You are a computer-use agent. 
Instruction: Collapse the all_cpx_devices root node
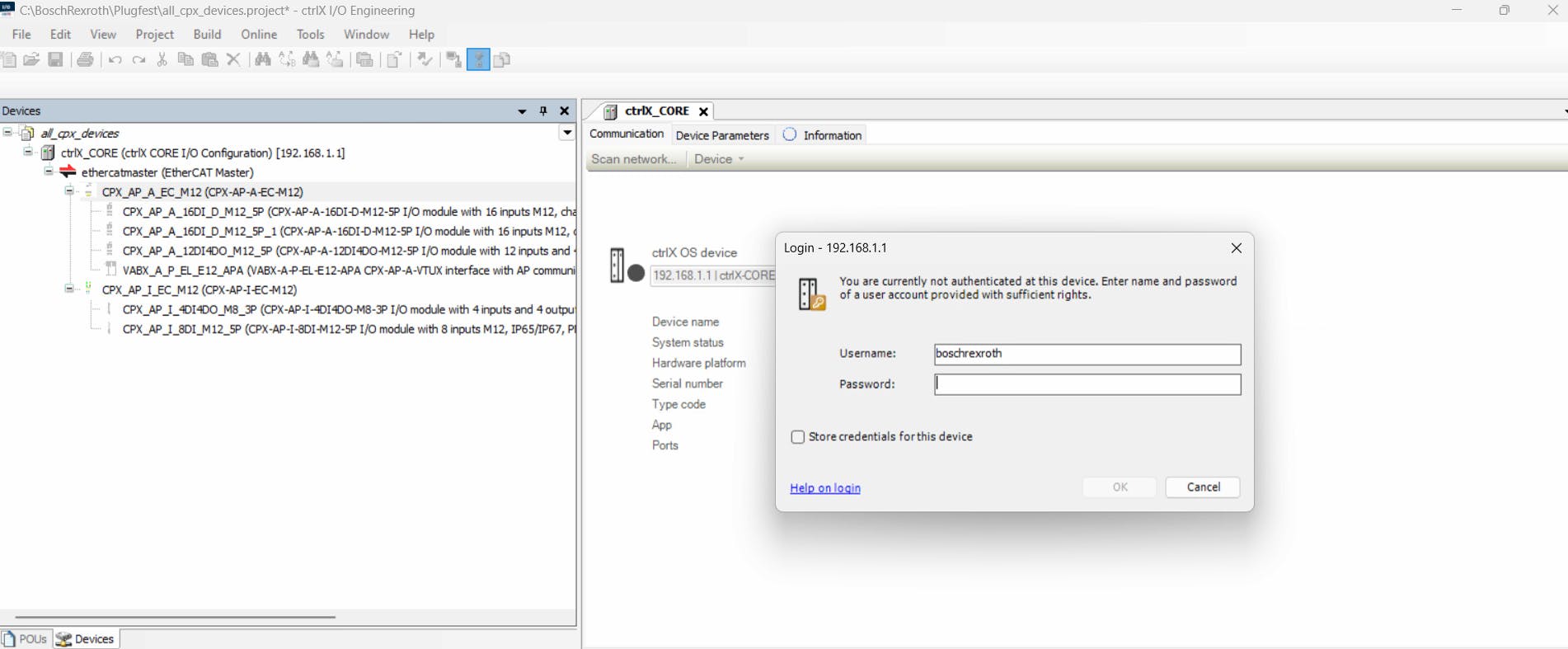coord(7,132)
